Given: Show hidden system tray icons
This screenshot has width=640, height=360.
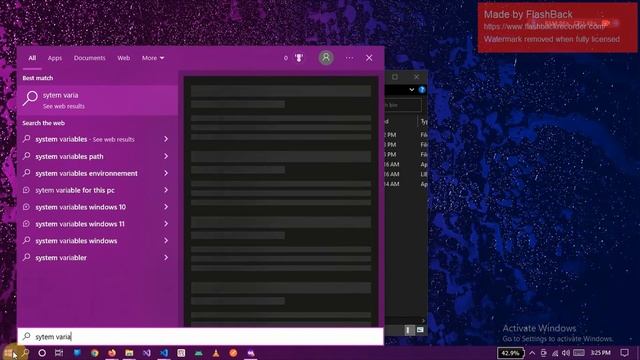Looking at the screenshot, I should 532,353.
